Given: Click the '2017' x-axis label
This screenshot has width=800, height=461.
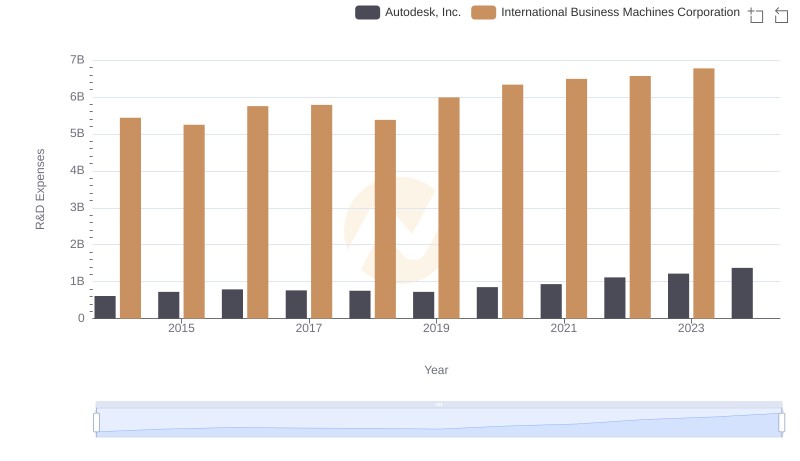Looking at the screenshot, I should [309, 328].
